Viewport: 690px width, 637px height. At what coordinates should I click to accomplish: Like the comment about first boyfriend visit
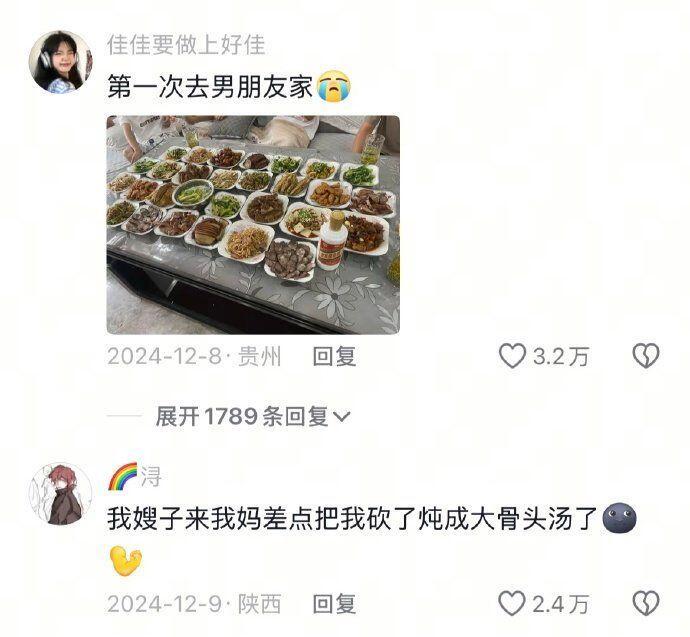point(512,355)
